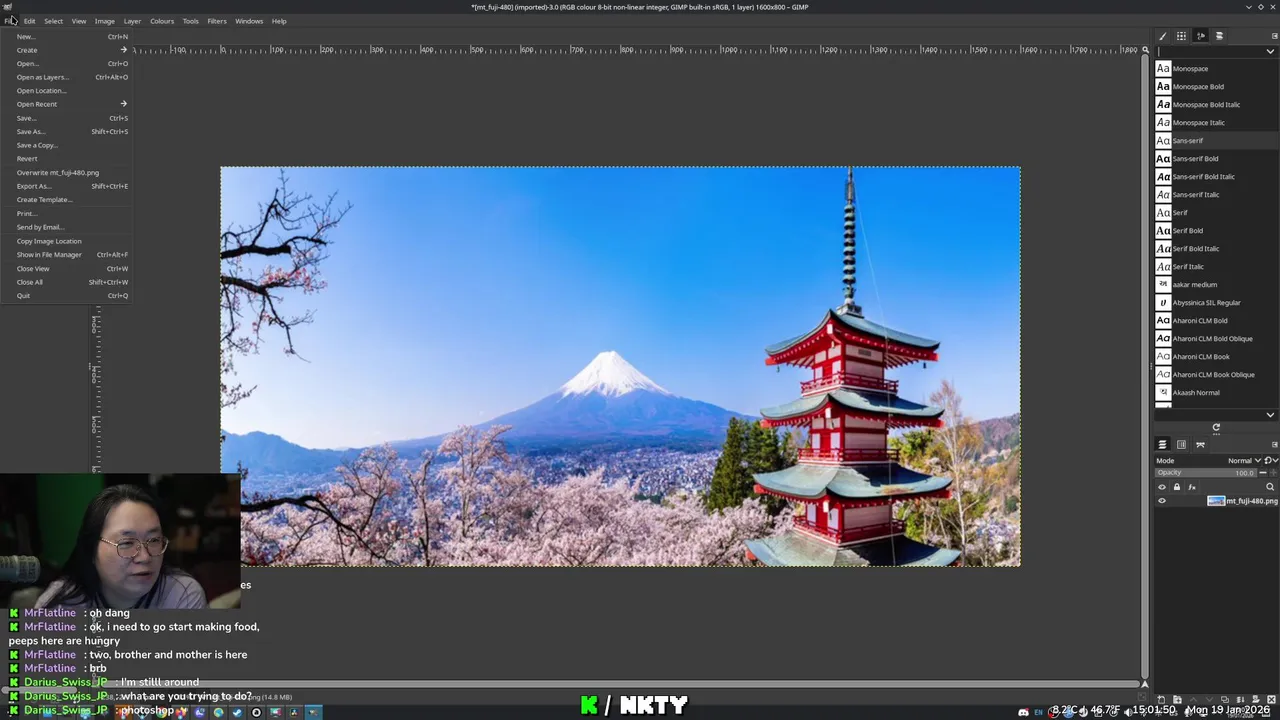Screen dimensions: 1280x720
Task: Expand the chevron below the font list
Action: click(x=1270, y=415)
